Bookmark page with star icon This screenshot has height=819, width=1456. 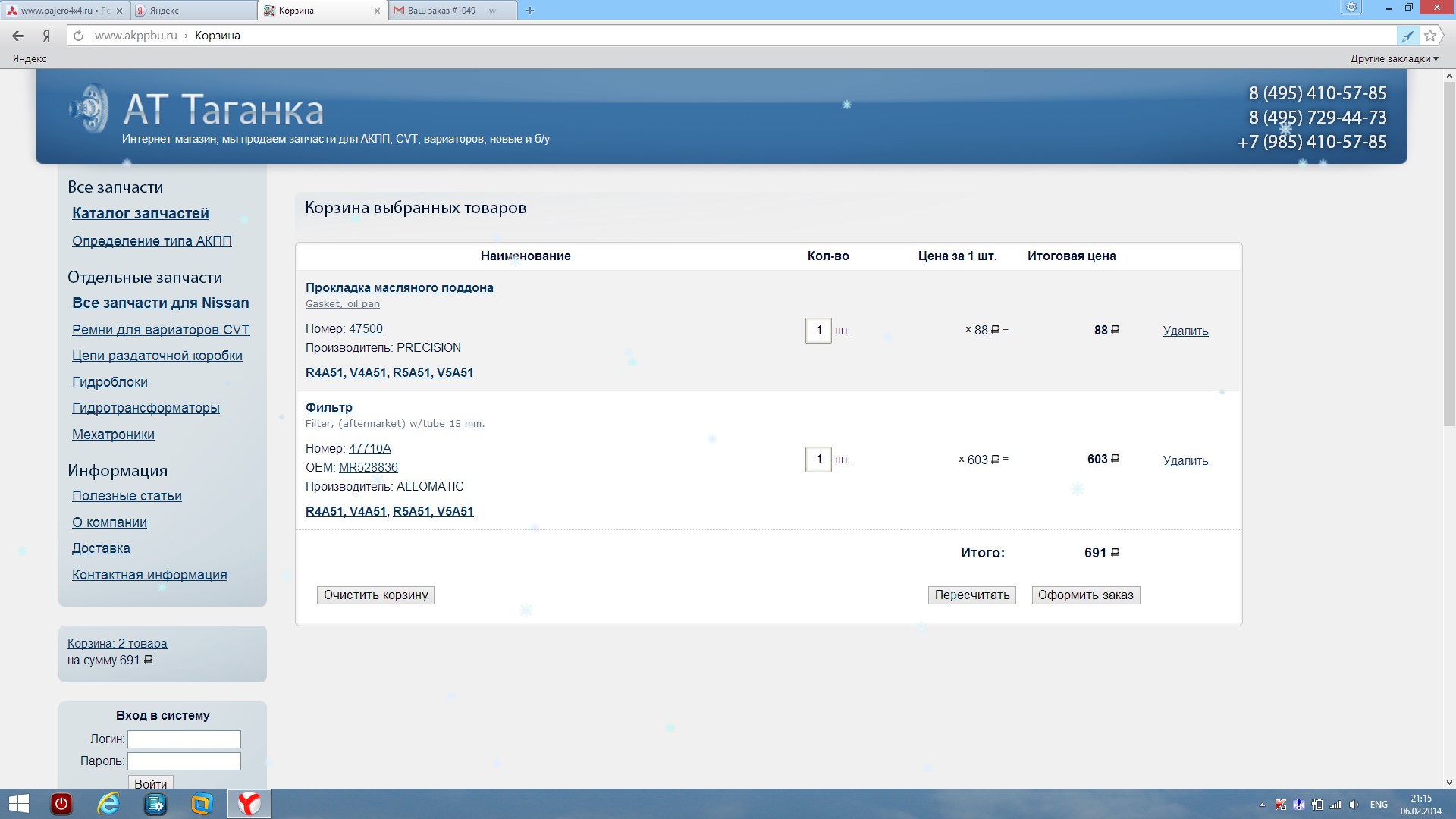click(x=1430, y=36)
